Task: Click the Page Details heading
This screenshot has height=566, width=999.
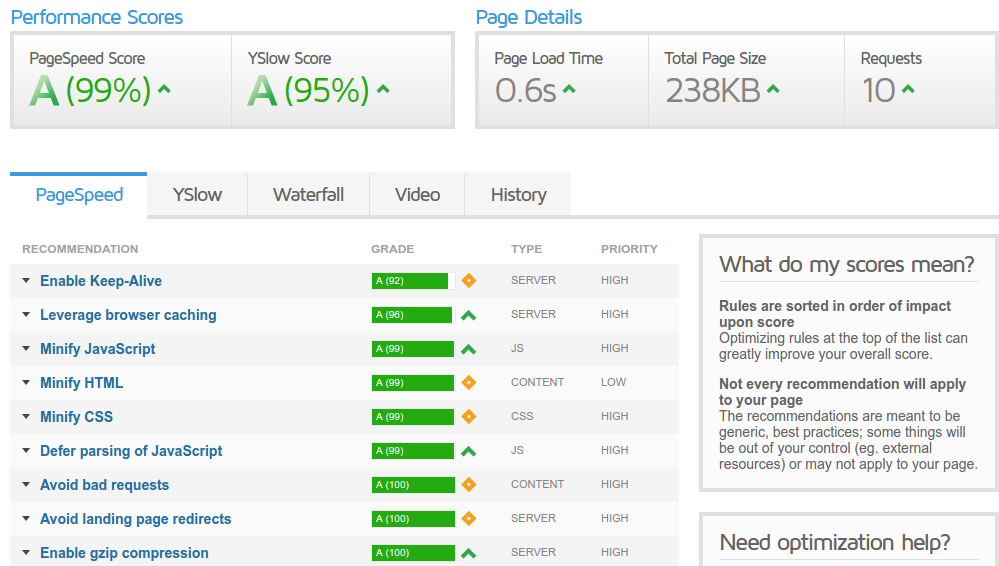Action: 529,17
